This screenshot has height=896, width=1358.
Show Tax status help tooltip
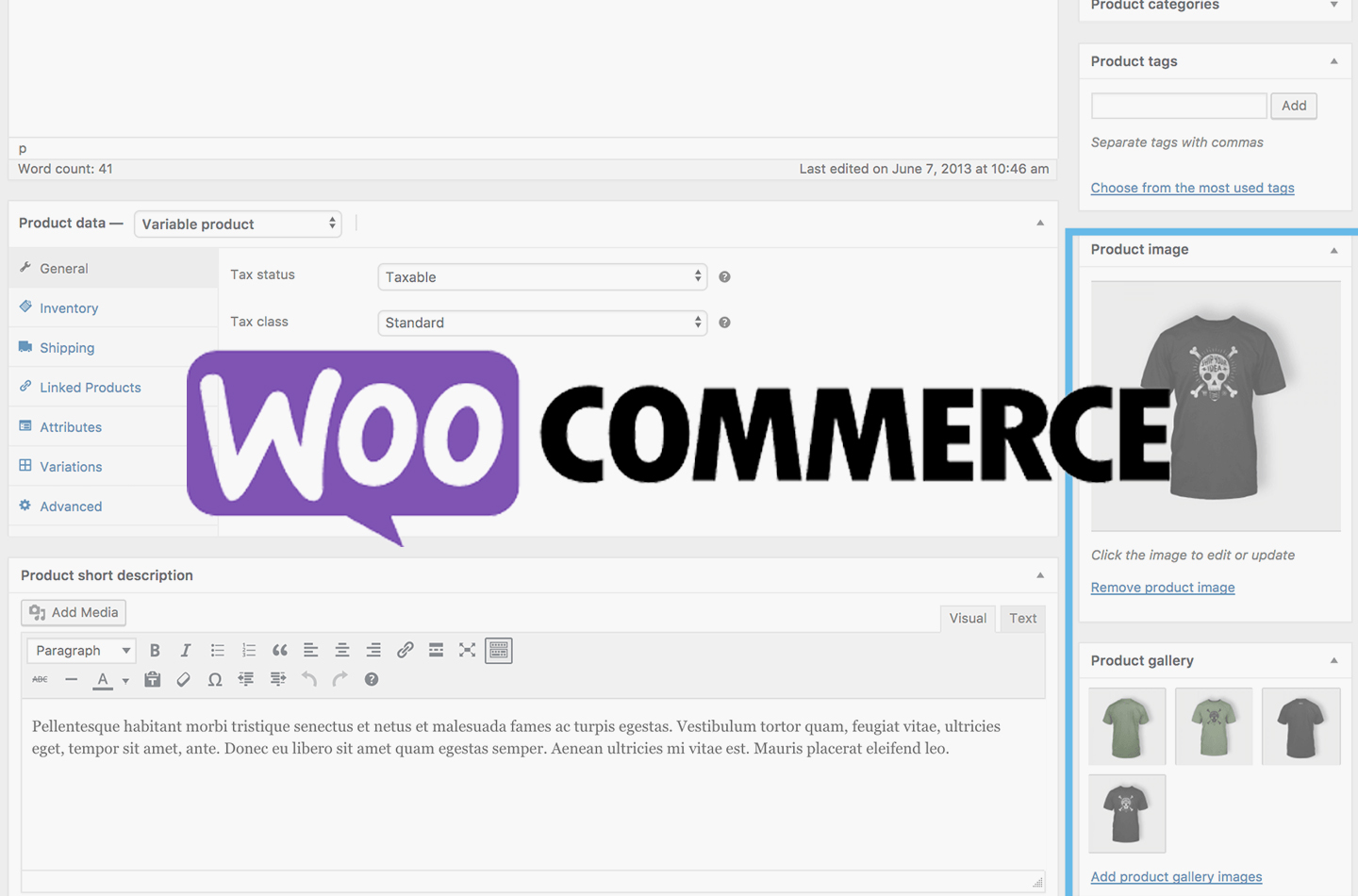724,276
